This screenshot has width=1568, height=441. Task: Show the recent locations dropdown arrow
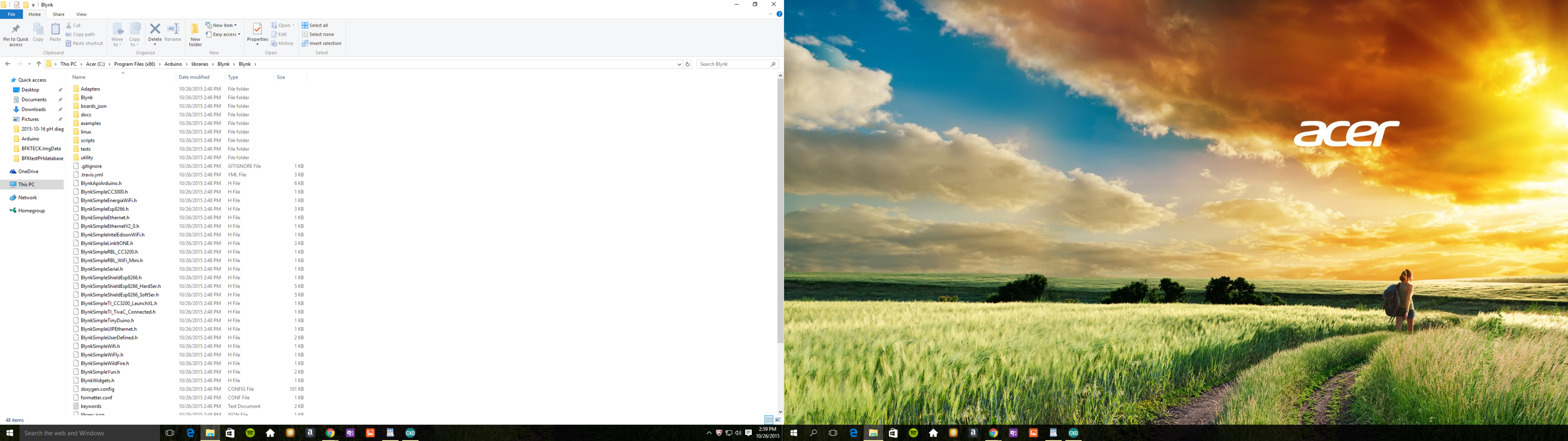[29, 64]
